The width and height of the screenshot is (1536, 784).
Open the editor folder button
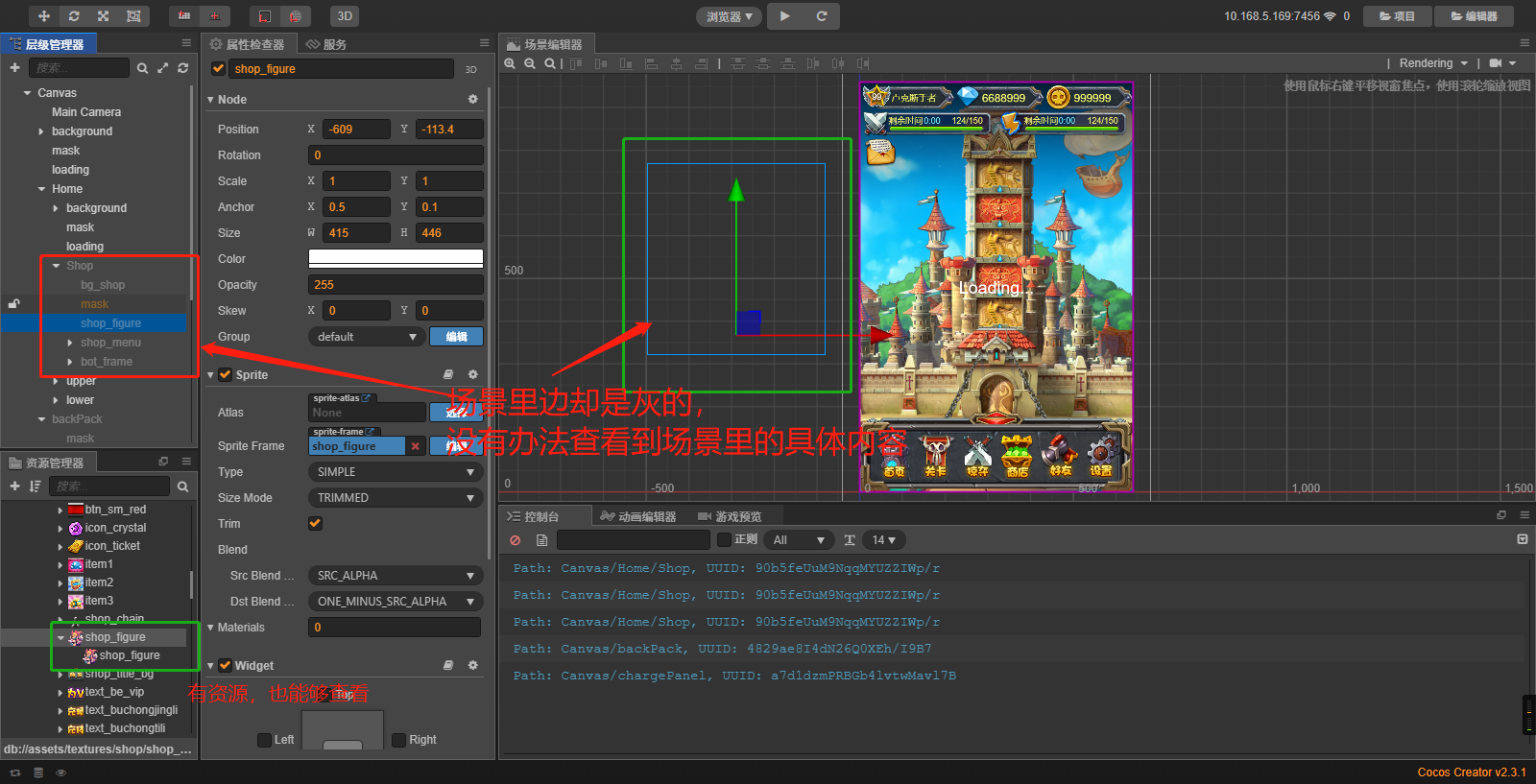click(x=1475, y=16)
